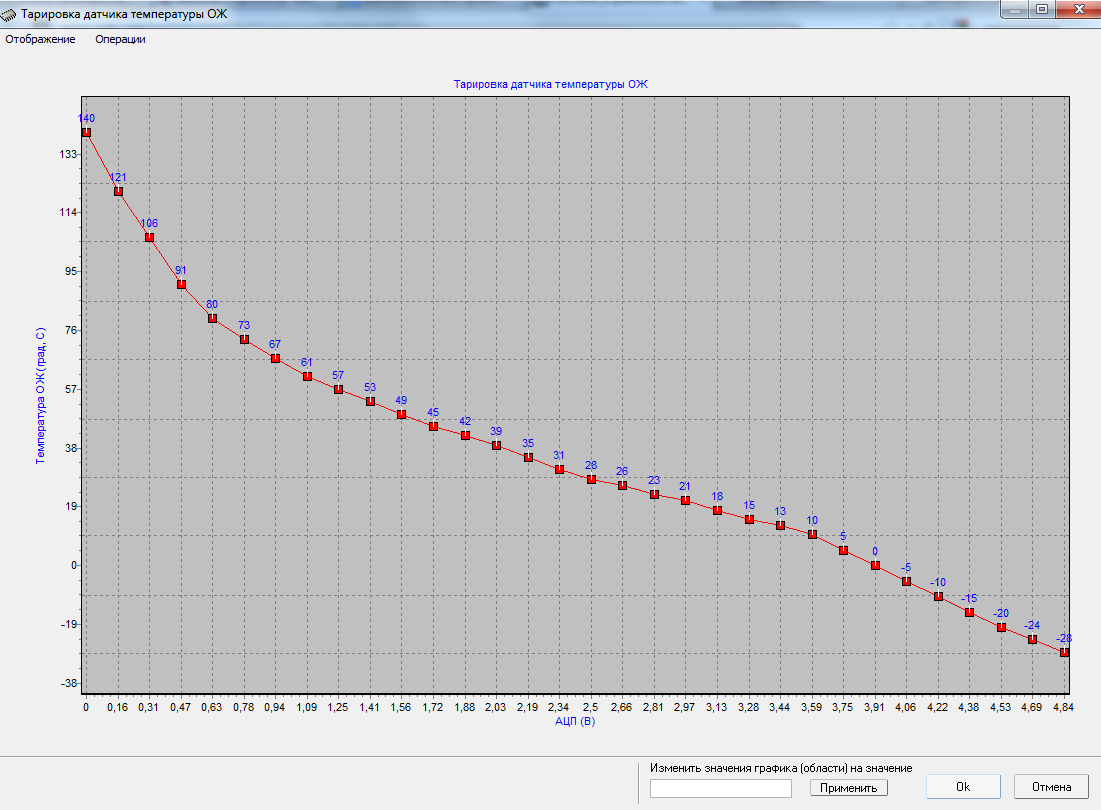Select the curve point labeled -24
Screen dimensions: 1101x810
[x=1032, y=639]
